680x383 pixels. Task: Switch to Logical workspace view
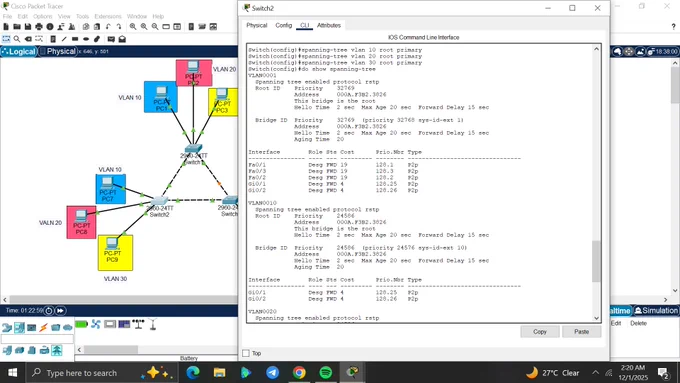pyautogui.click(x=19, y=51)
